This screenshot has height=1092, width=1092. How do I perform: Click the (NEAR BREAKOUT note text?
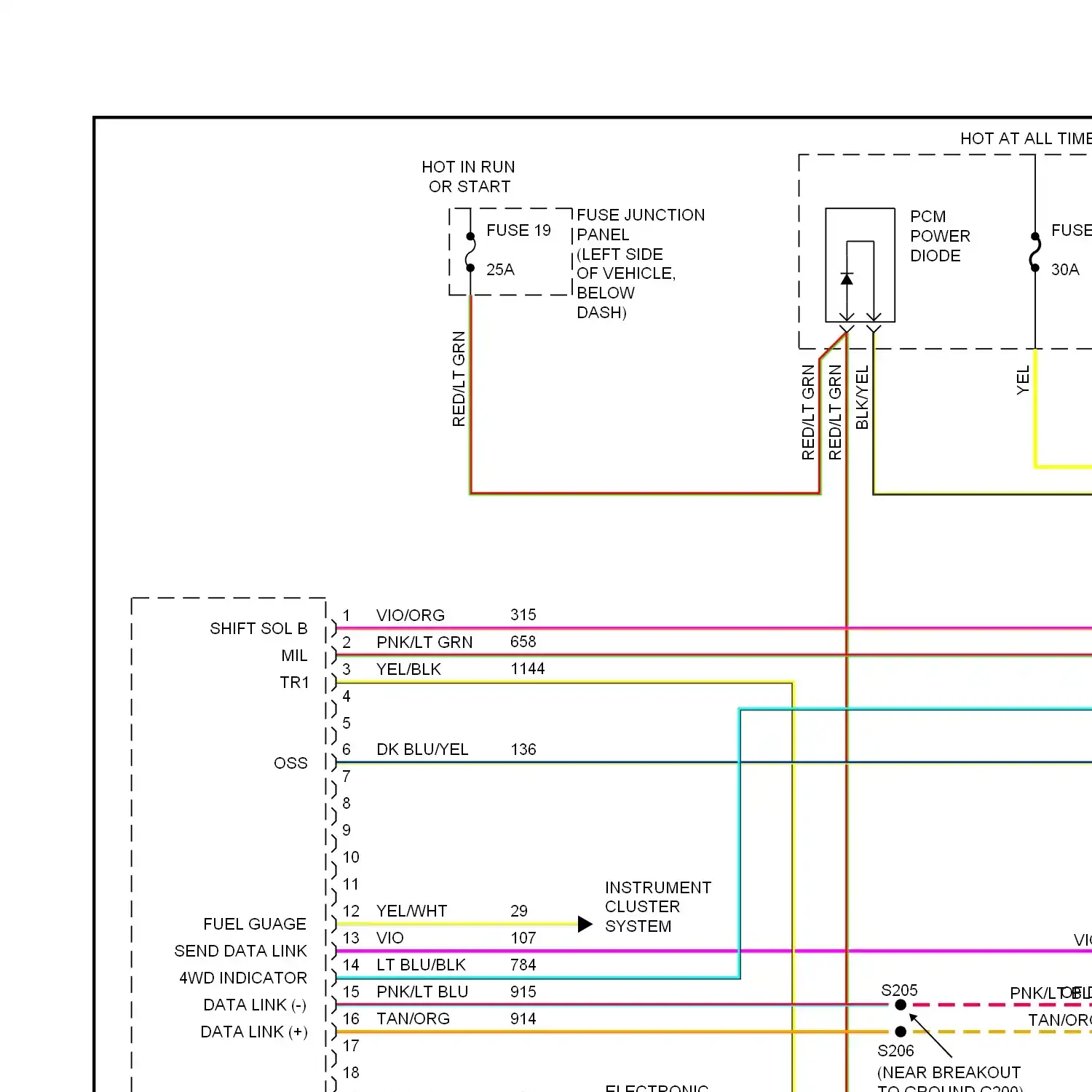949,1072
